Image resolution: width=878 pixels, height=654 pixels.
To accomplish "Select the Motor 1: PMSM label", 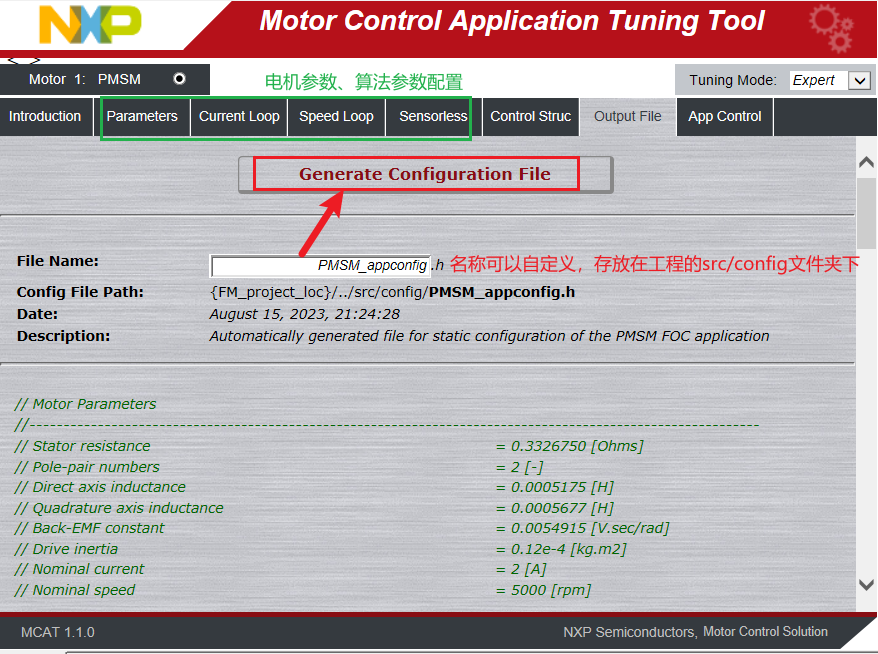I will click(85, 80).
